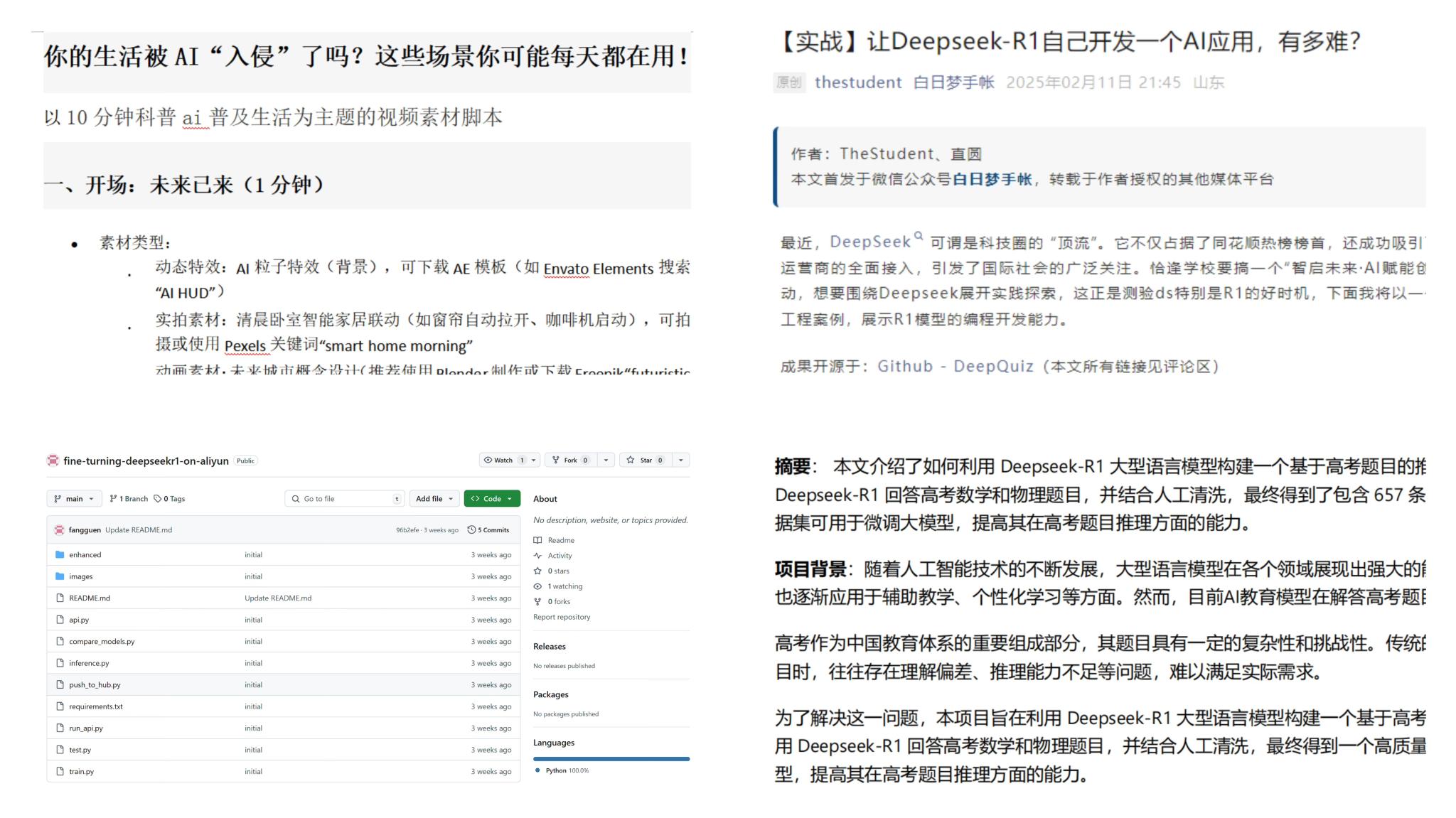Click the blue dot beside Python

click(537, 771)
